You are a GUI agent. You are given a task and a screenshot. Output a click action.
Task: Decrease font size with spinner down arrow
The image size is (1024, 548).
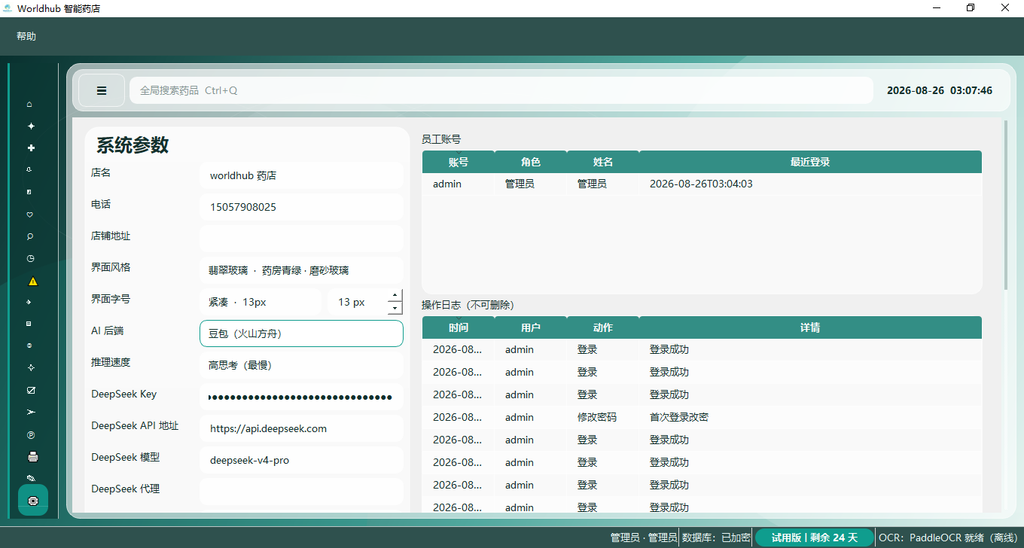(x=394, y=308)
